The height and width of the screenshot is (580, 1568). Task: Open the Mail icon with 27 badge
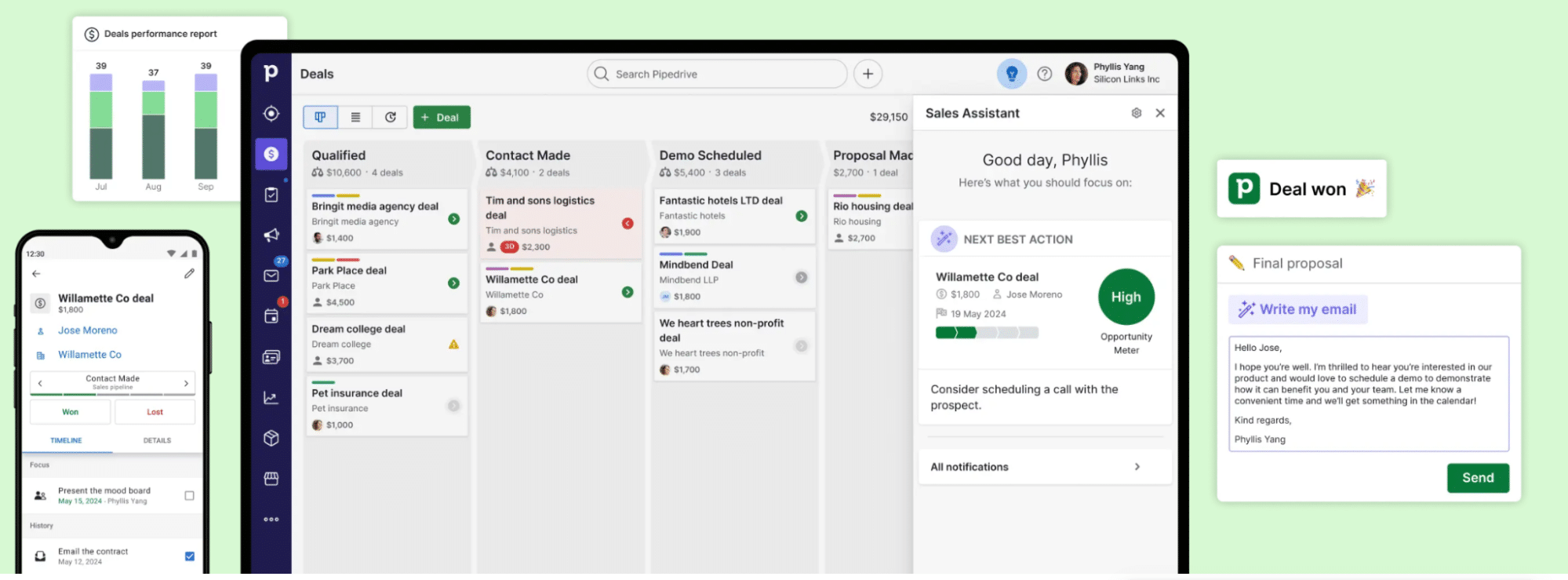click(271, 275)
